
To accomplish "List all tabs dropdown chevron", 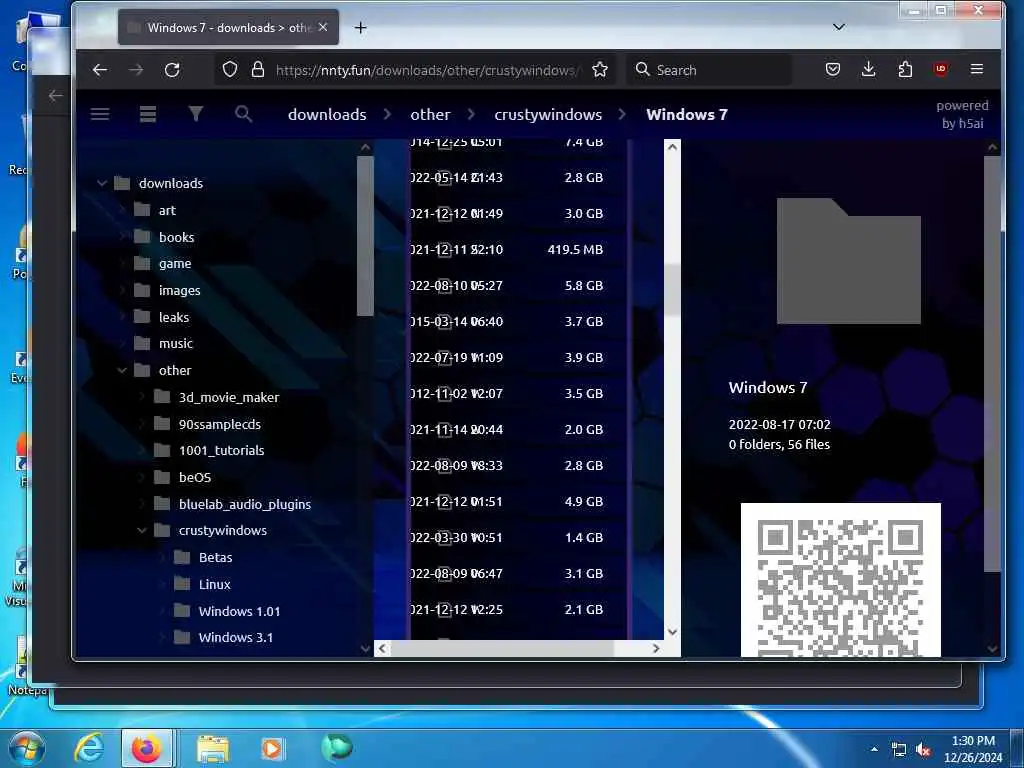I will (x=839, y=27).
